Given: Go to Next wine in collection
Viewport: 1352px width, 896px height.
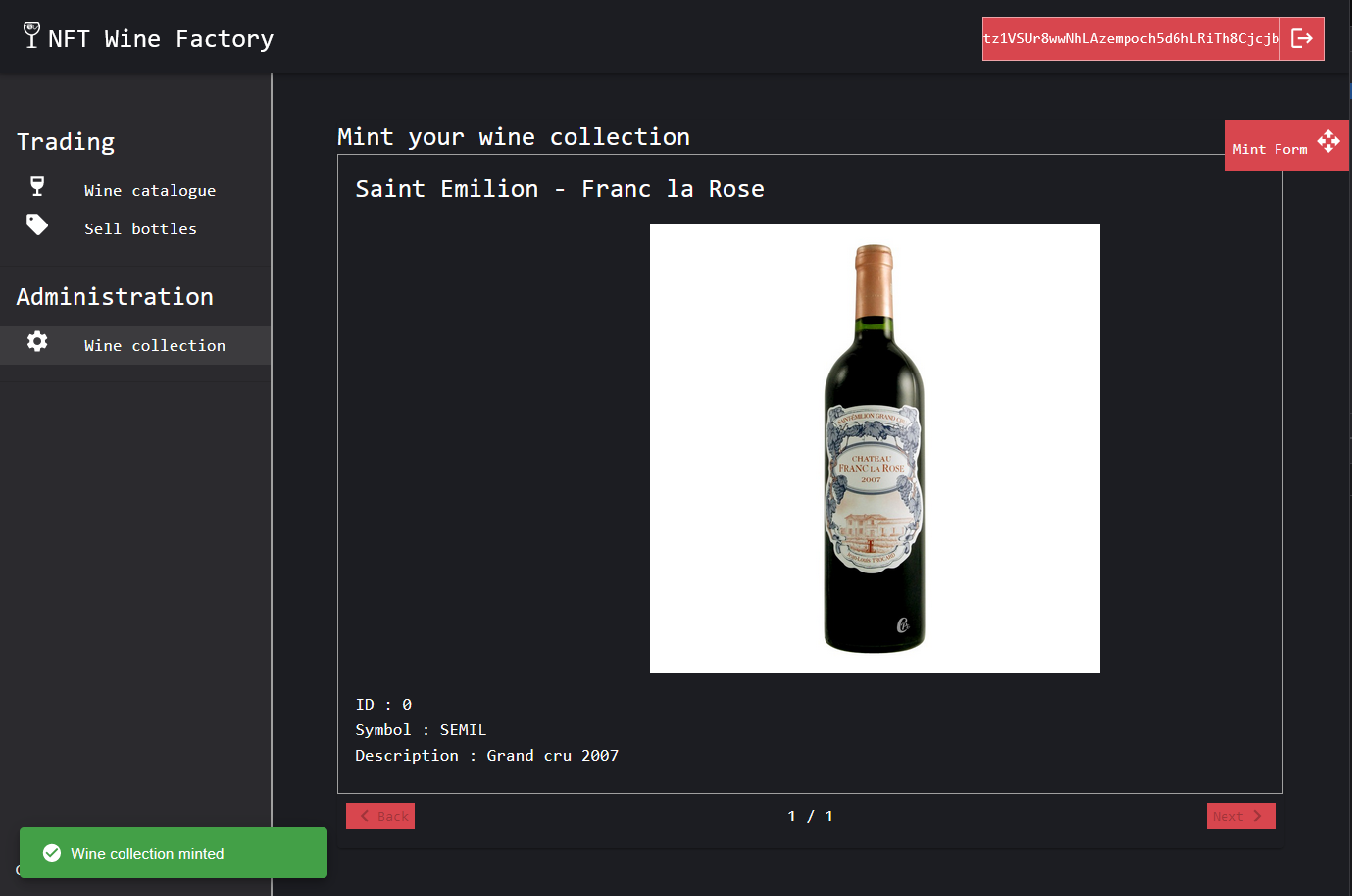Looking at the screenshot, I should (1240, 816).
